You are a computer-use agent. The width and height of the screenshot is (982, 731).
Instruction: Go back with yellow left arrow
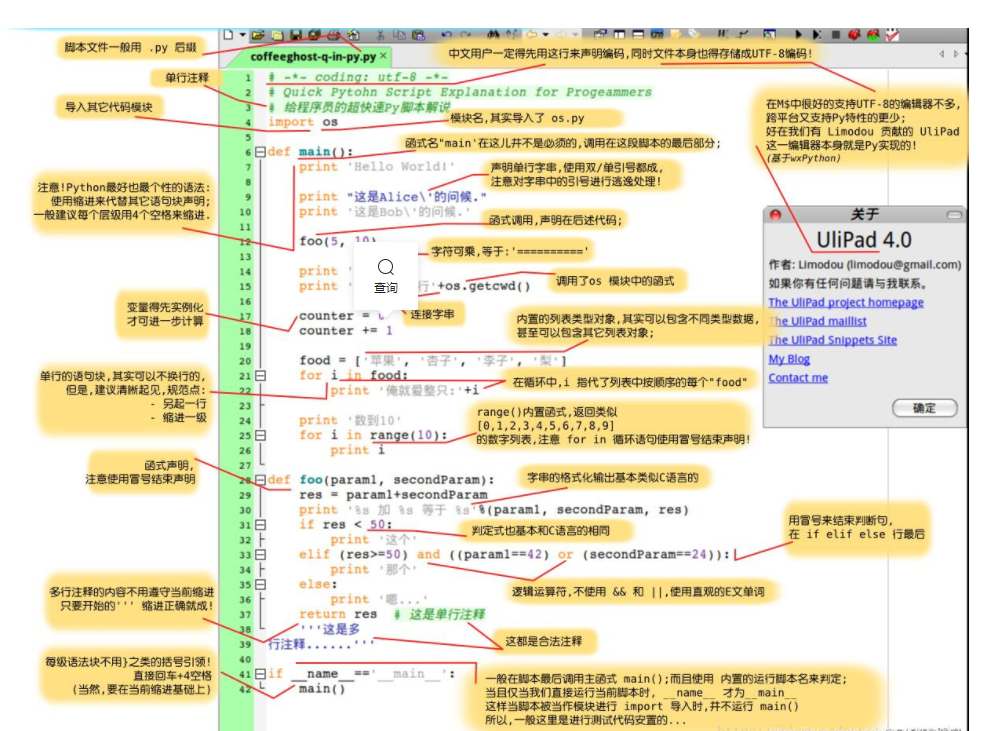pyautogui.click(x=532, y=34)
